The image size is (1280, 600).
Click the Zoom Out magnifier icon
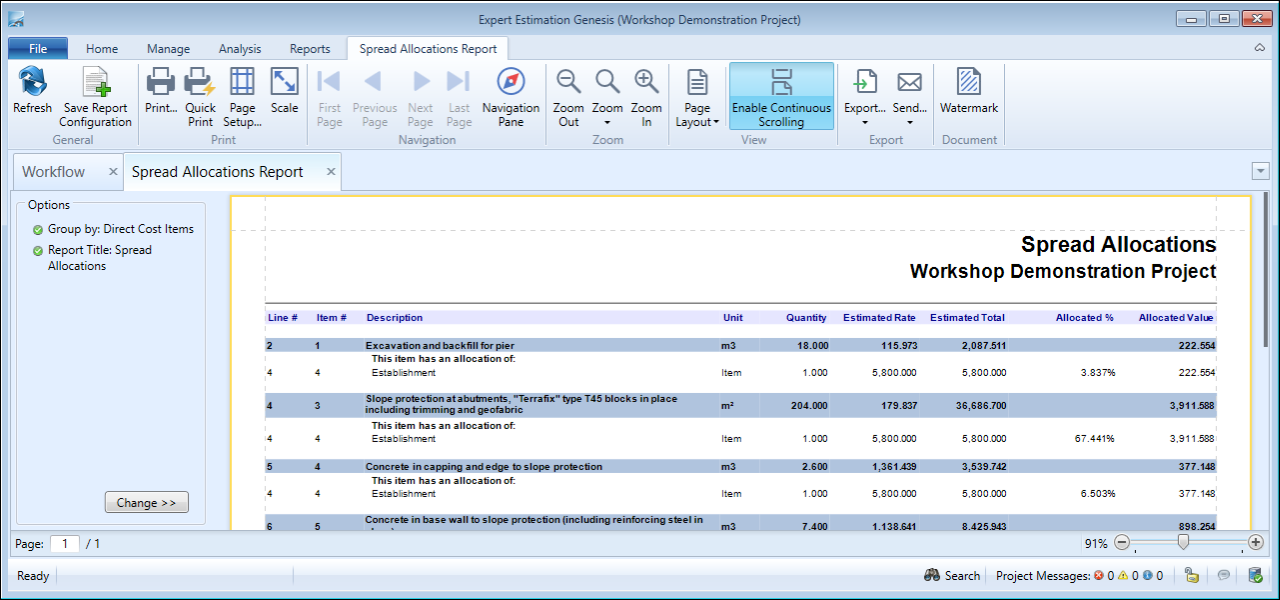568,84
